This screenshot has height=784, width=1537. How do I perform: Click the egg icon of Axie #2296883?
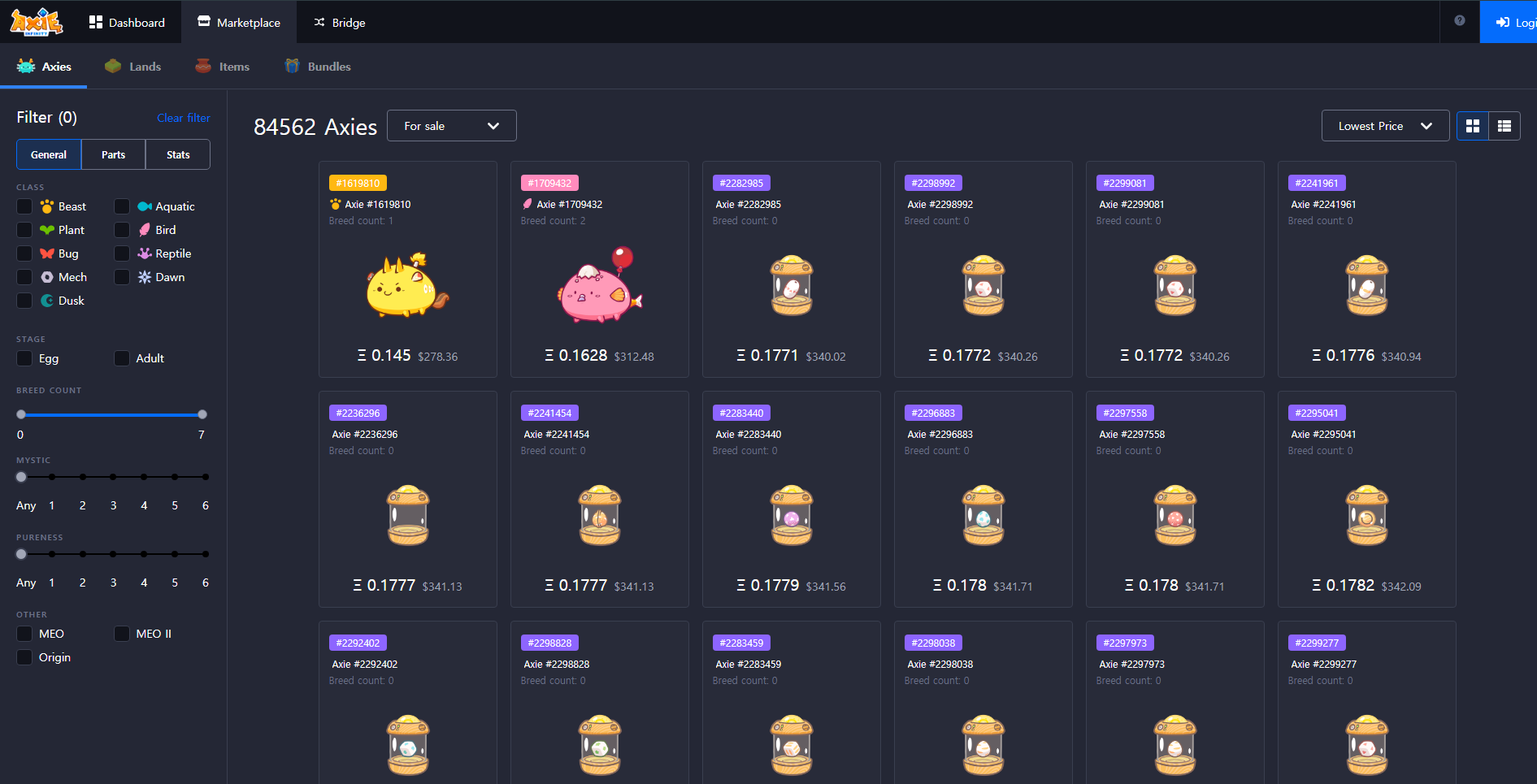click(x=983, y=515)
